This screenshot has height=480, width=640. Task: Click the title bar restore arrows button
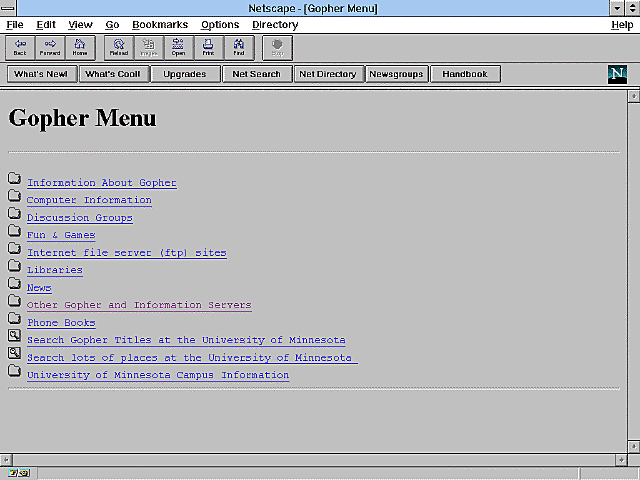632,8
